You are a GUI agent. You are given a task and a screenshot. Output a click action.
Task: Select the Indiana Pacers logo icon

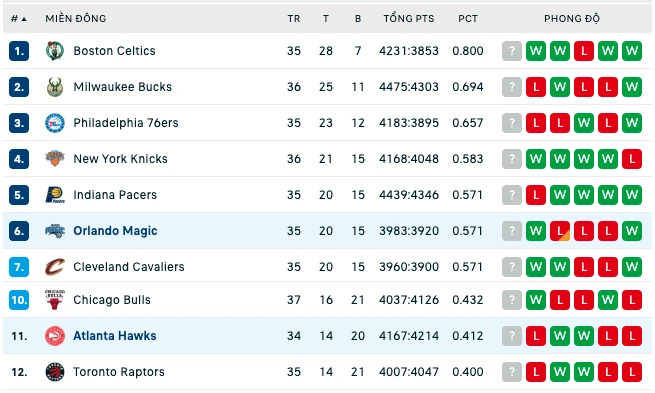[55, 195]
